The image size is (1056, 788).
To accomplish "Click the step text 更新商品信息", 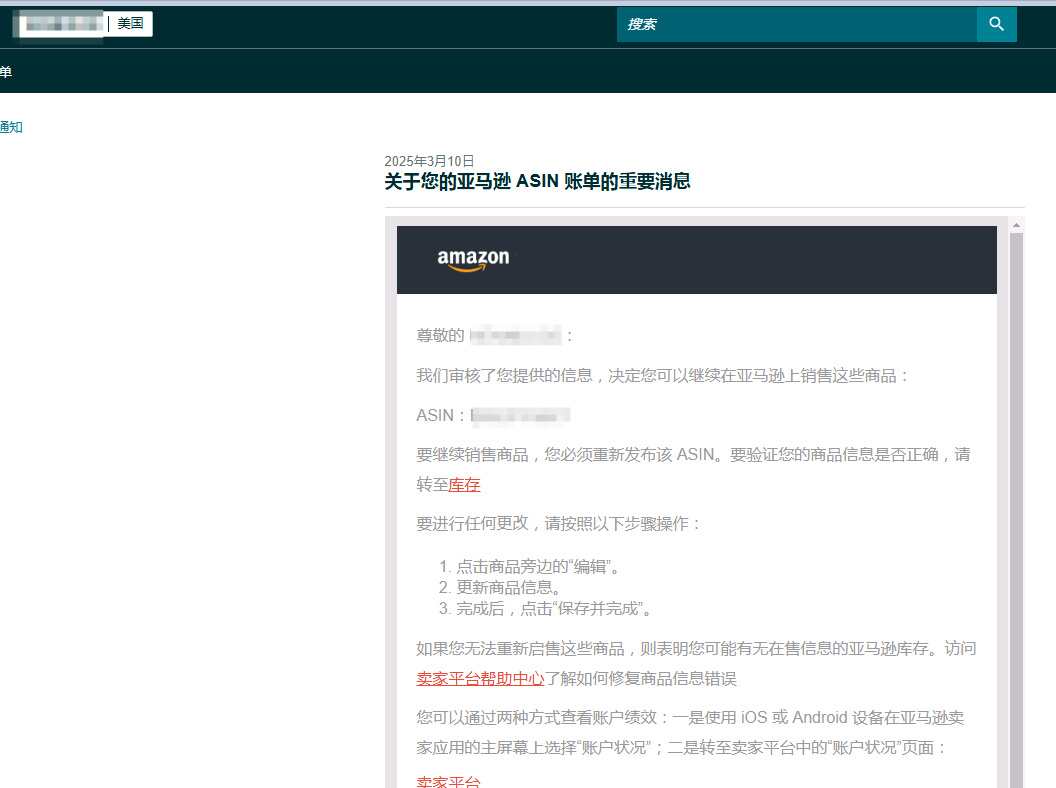I will (508, 587).
